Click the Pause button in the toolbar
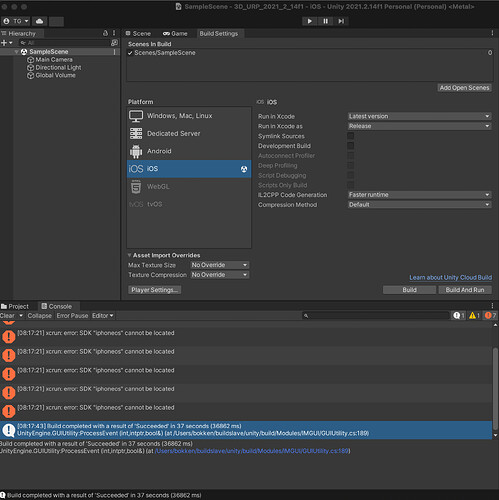 pyautogui.click(x=325, y=21)
